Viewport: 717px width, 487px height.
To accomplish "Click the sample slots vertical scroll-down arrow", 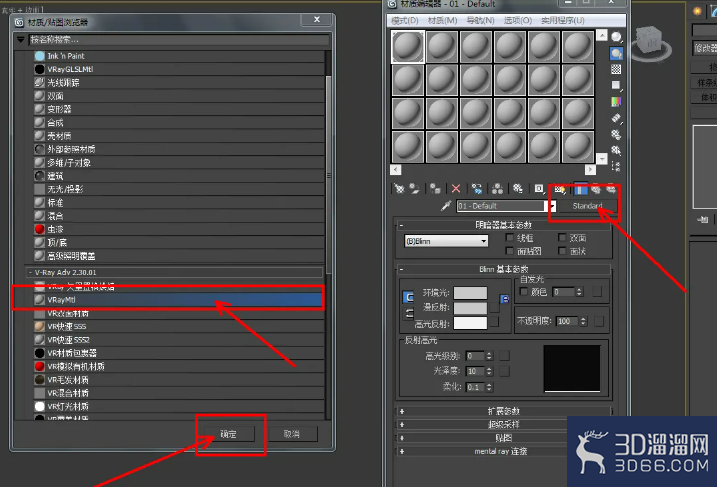I will 602,159.
